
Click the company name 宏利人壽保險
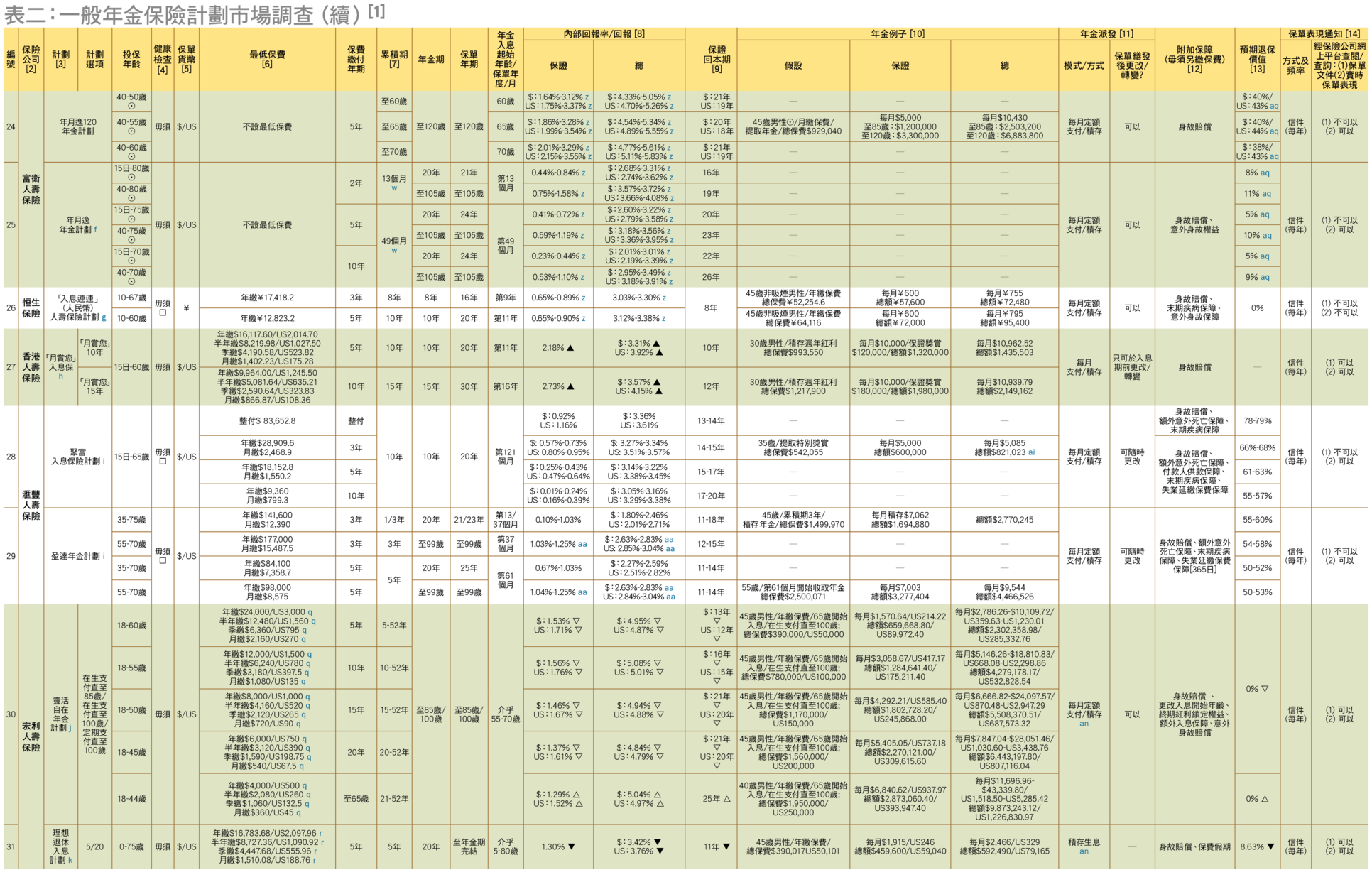coord(31,737)
